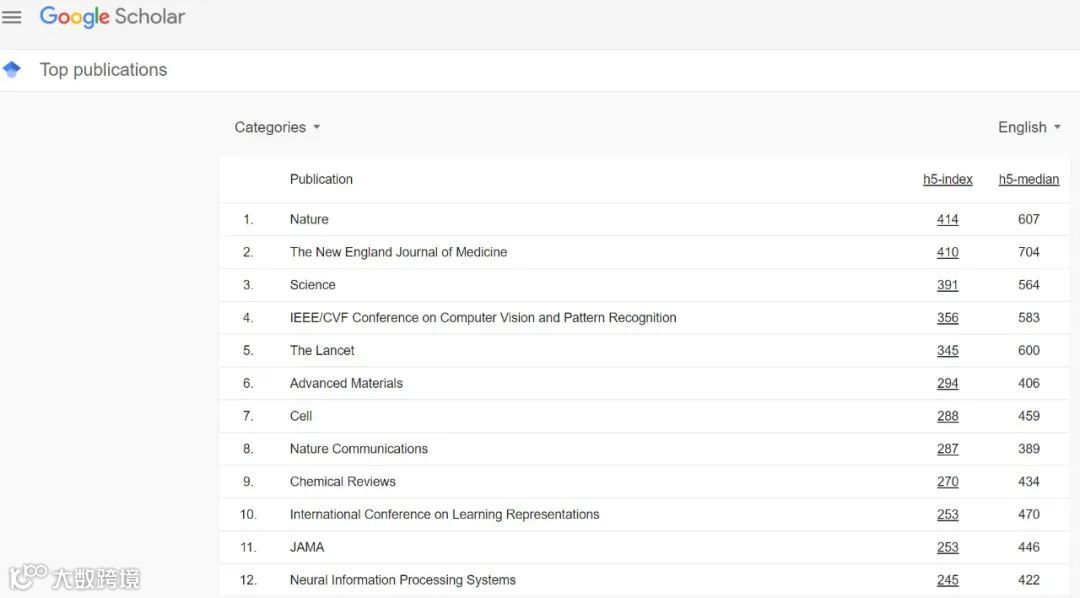Sort by h5-index column header
This screenshot has width=1080, height=598.
tap(947, 180)
